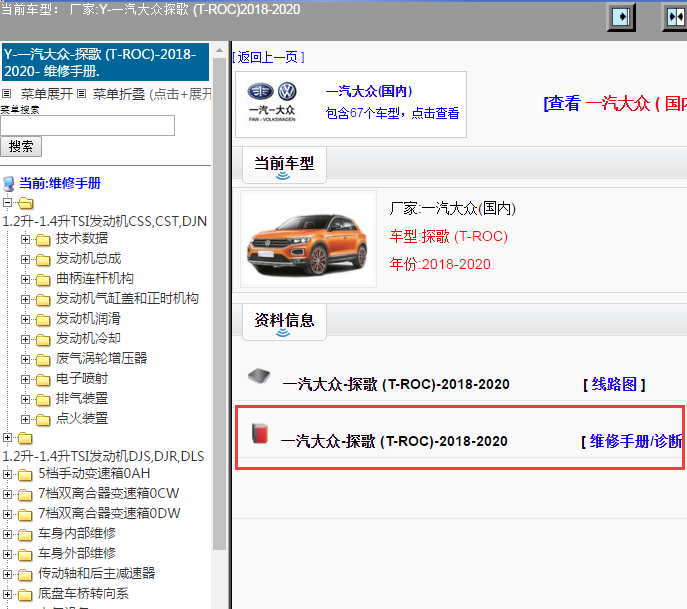This screenshot has height=609, width=687.
Task: Click the 查看 一汽大众 link at right
Action: [x=615, y=103]
